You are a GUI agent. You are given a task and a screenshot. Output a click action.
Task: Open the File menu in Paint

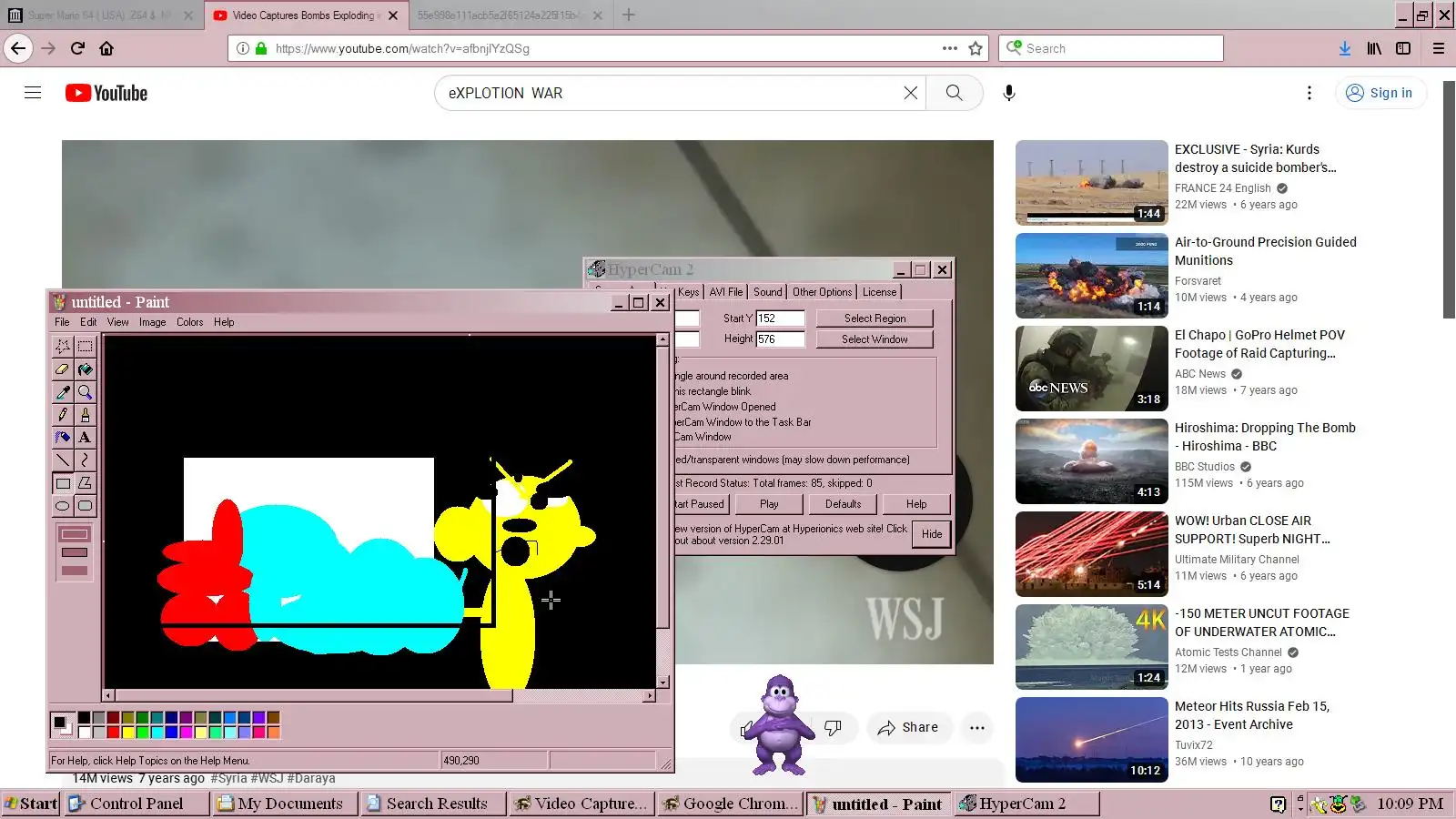(x=62, y=322)
